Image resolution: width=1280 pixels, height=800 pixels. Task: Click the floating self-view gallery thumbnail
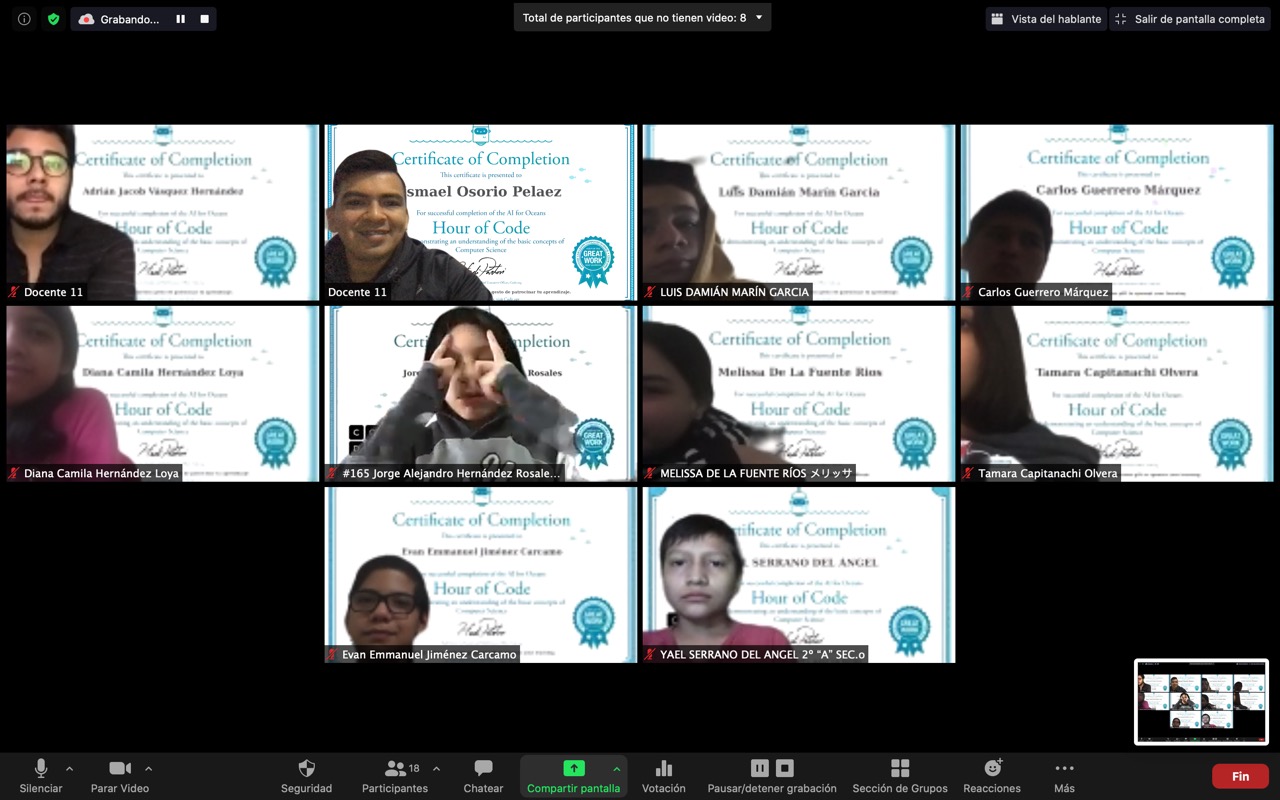1201,702
